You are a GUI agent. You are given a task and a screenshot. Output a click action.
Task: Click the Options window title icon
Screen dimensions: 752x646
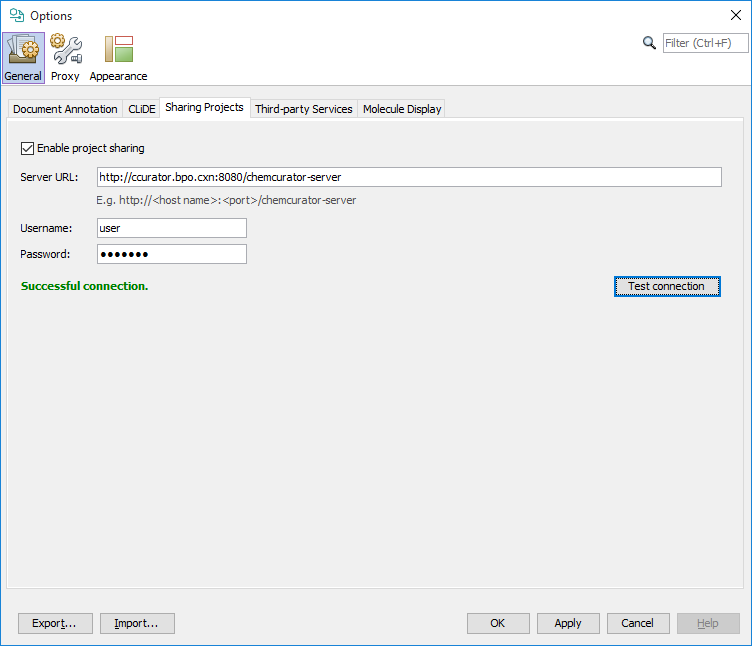coord(16,15)
